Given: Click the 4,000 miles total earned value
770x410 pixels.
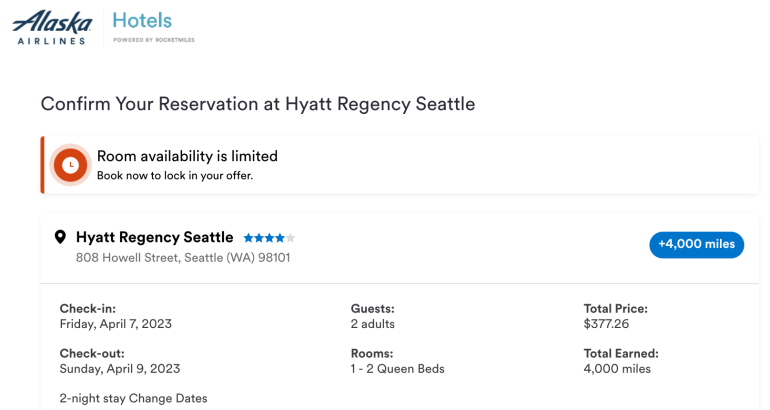Looking at the screenshot, I should (x=617, y=368).
